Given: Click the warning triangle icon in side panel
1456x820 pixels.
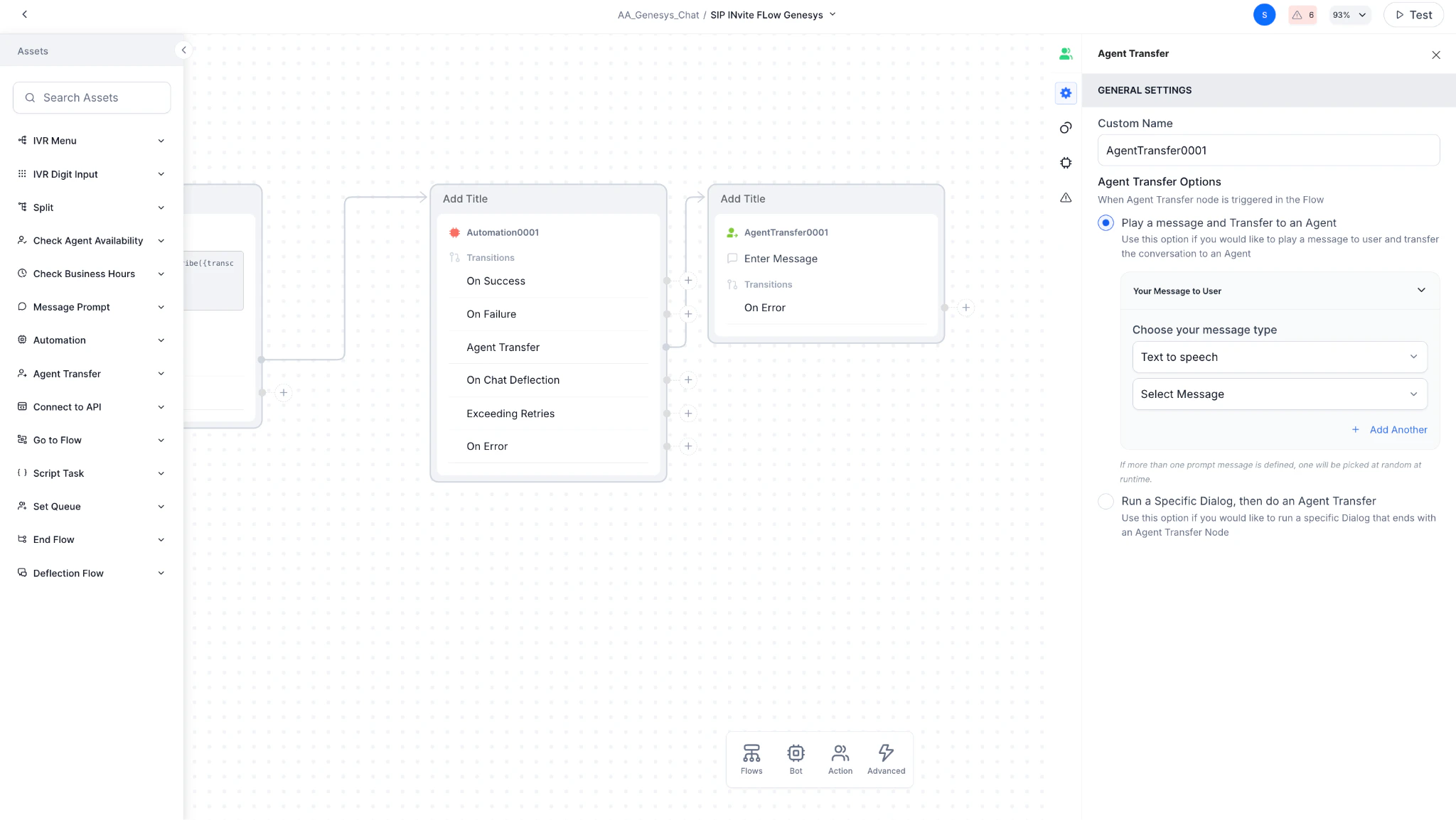Looking at the screenshot, I should tap(1065, 198).
